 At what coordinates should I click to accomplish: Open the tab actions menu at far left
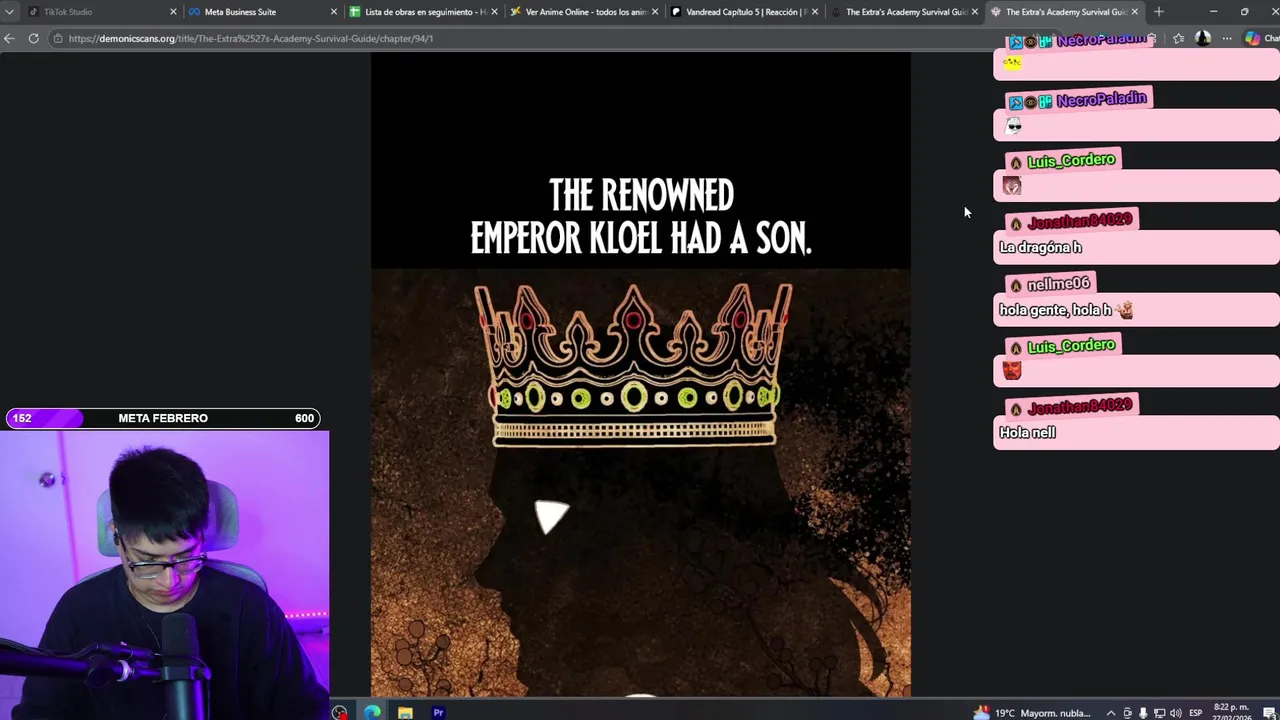(9, 12)
